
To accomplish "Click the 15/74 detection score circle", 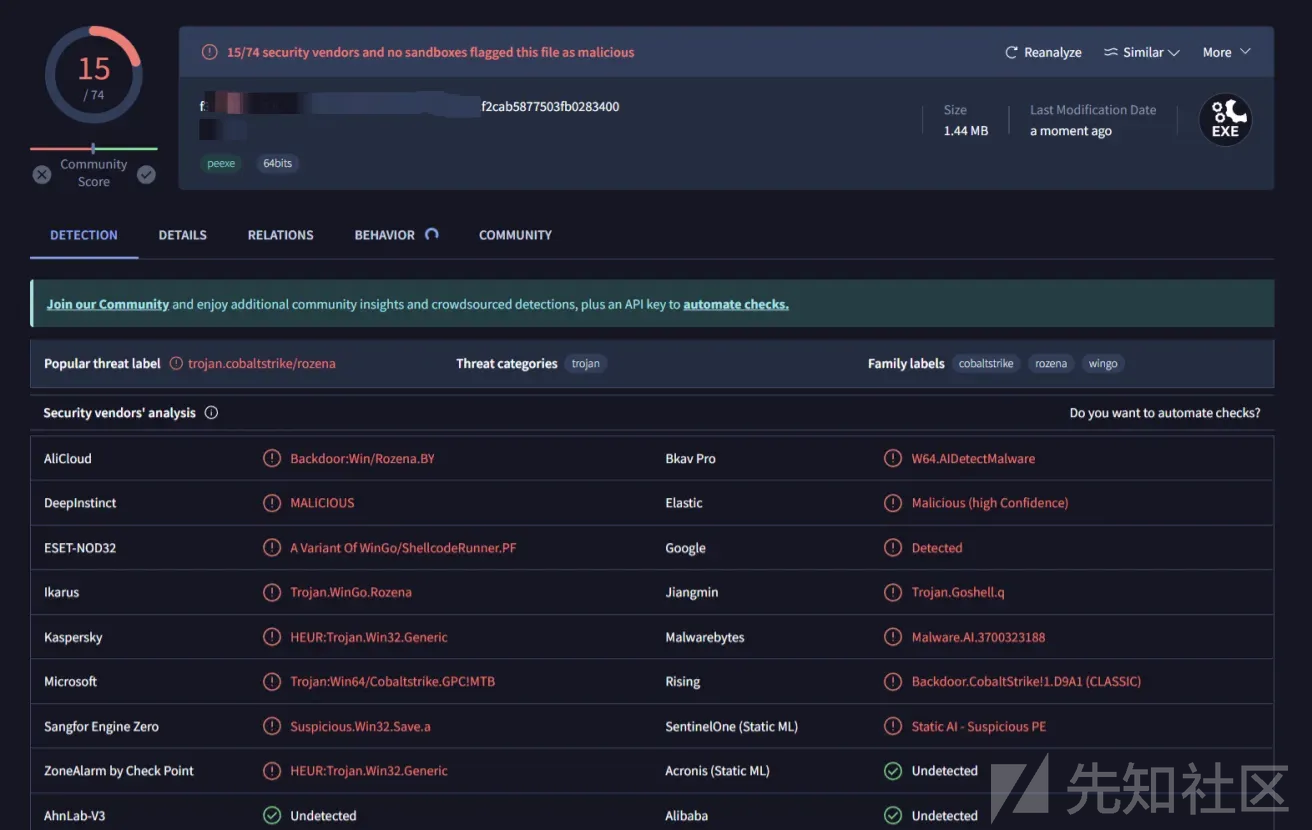I will click(93, 76).
